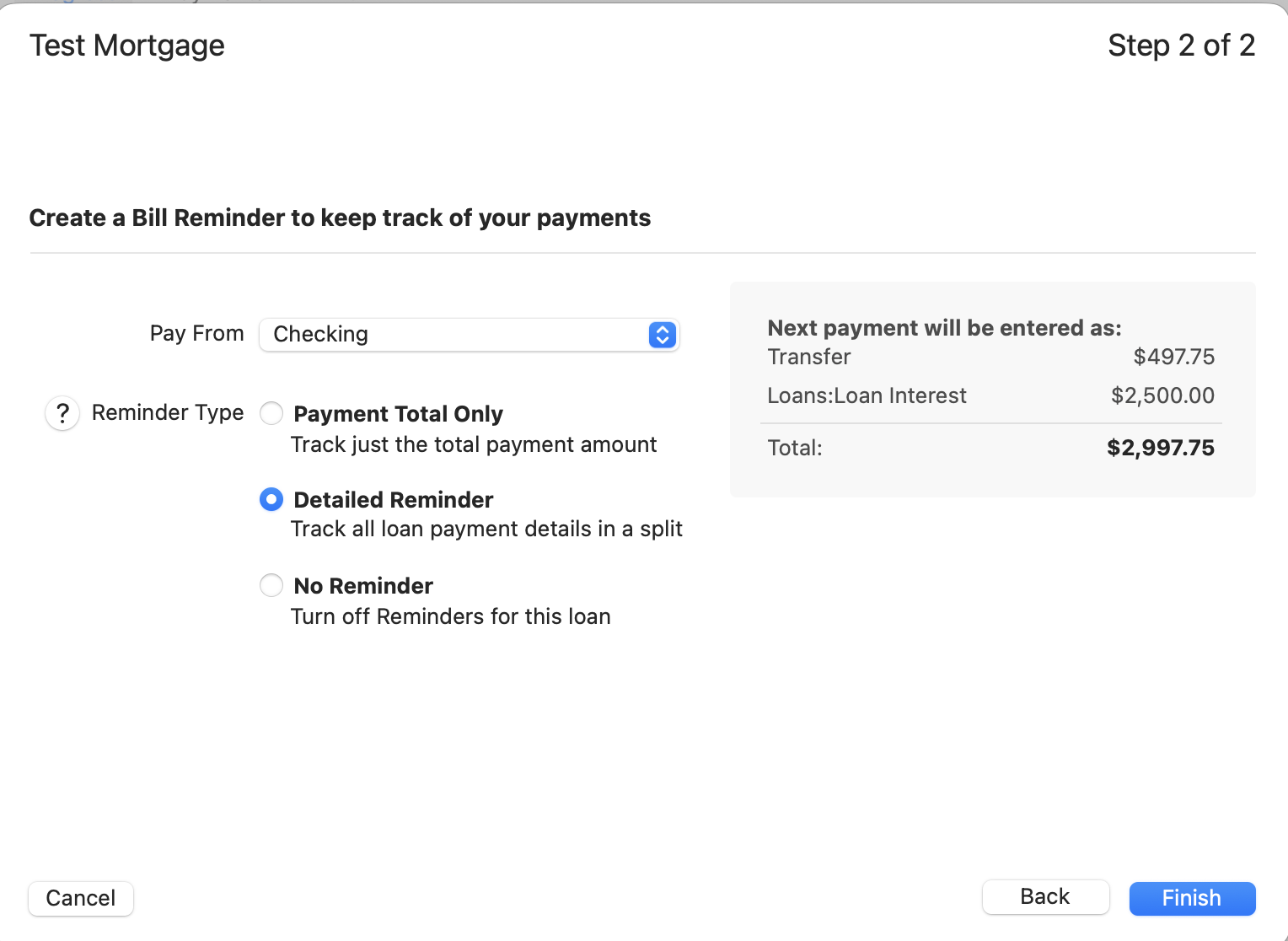Click the "Track all loan payment details" description

(x=486, y=529)
